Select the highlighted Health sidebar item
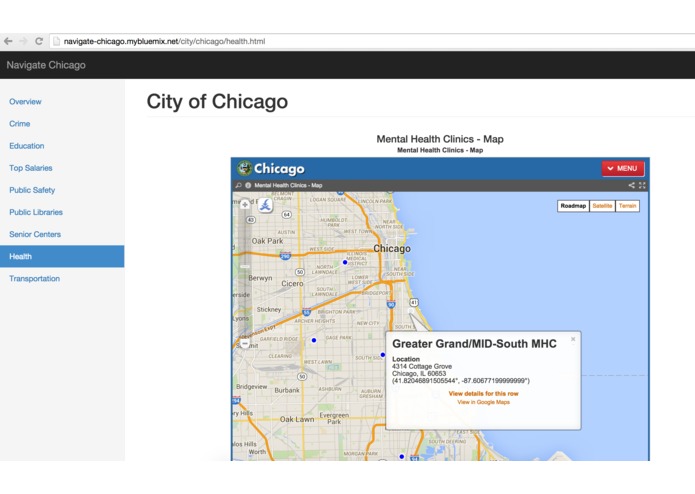695x494 pixels. (x=62, y=257)
